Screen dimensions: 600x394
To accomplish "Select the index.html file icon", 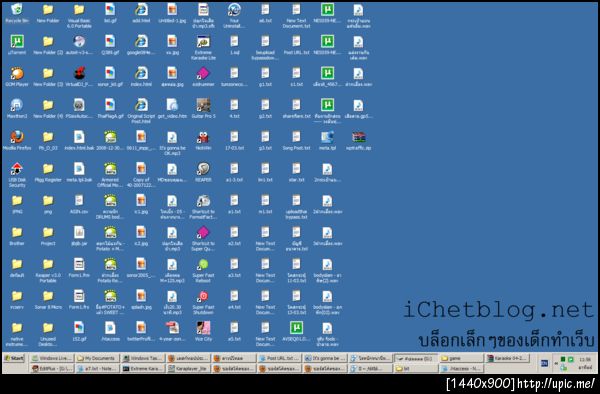I will [141, 77].
